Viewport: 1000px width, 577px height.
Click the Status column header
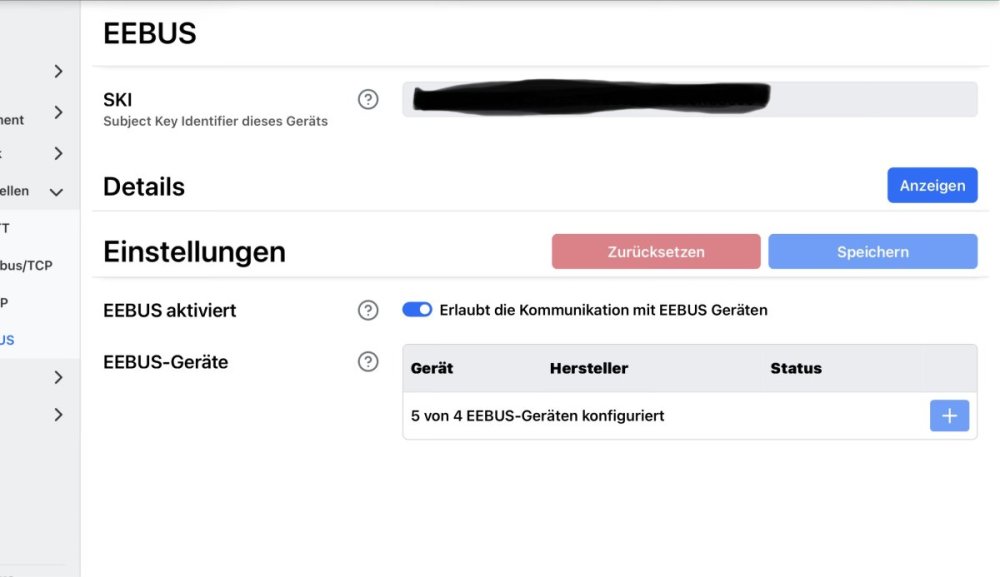click(x=796, y=368)
